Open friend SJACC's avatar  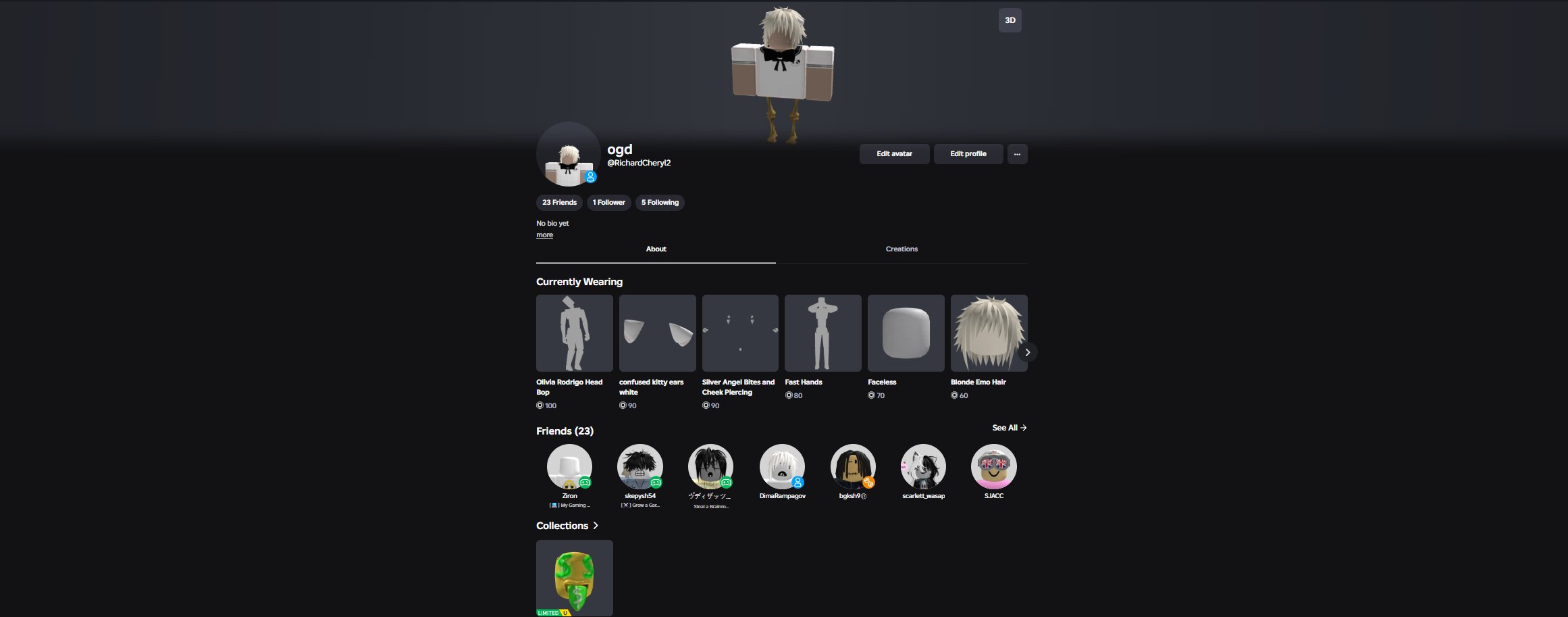coord(993,467)
